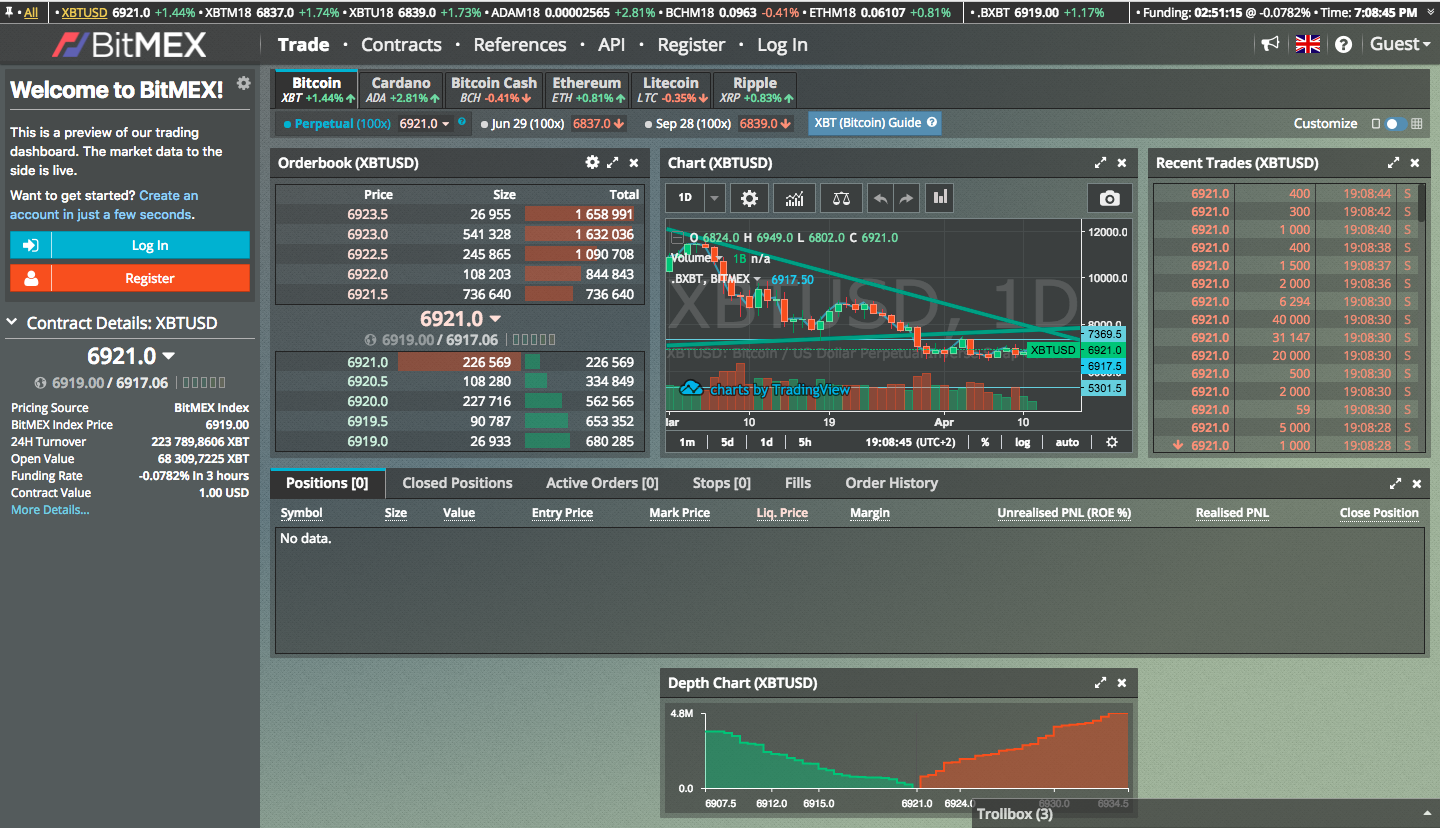Click the orange Register button

coord(130,278)
